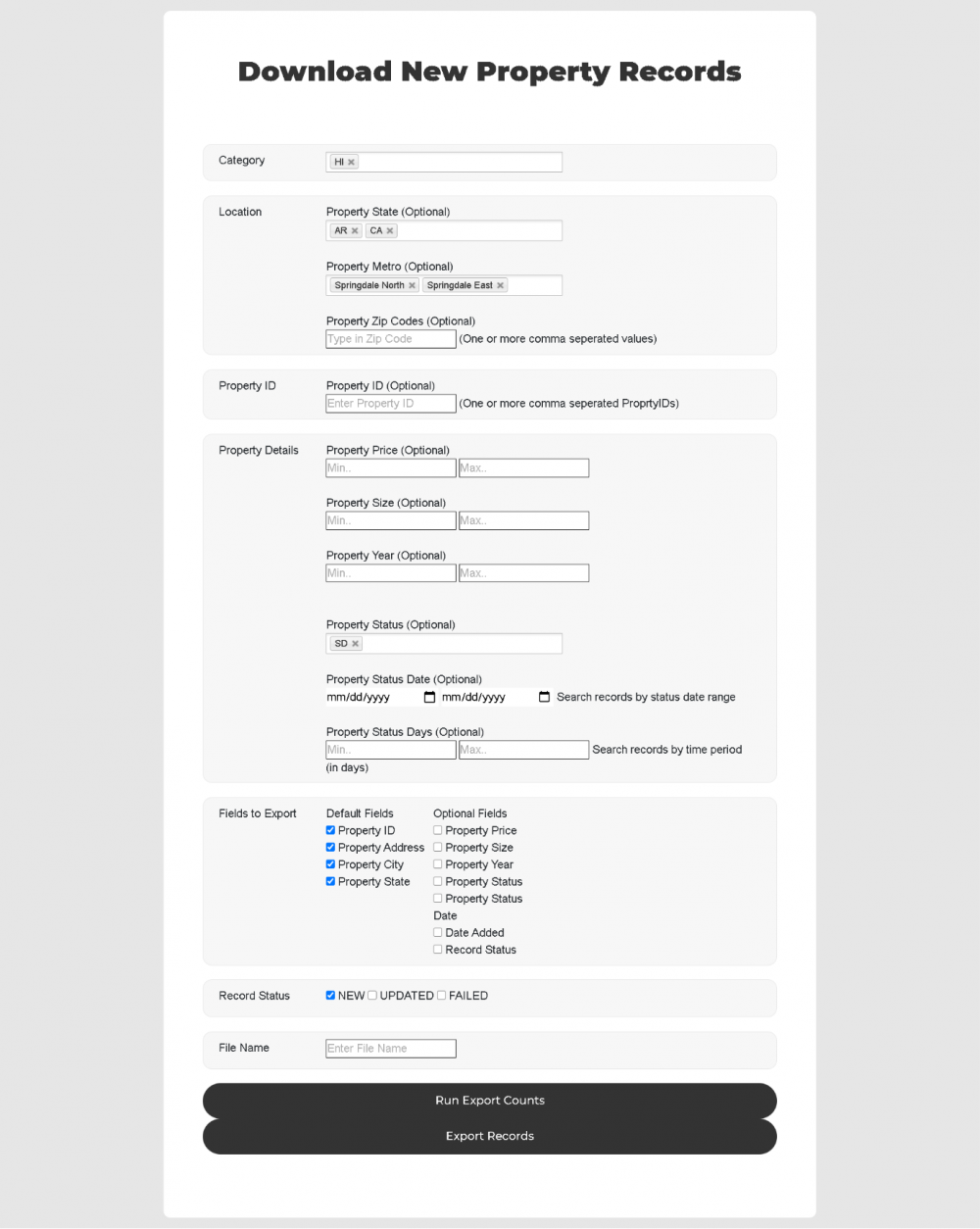Open the Category multi-select box
Screen dimensions: 980x1229
(461, 163)
